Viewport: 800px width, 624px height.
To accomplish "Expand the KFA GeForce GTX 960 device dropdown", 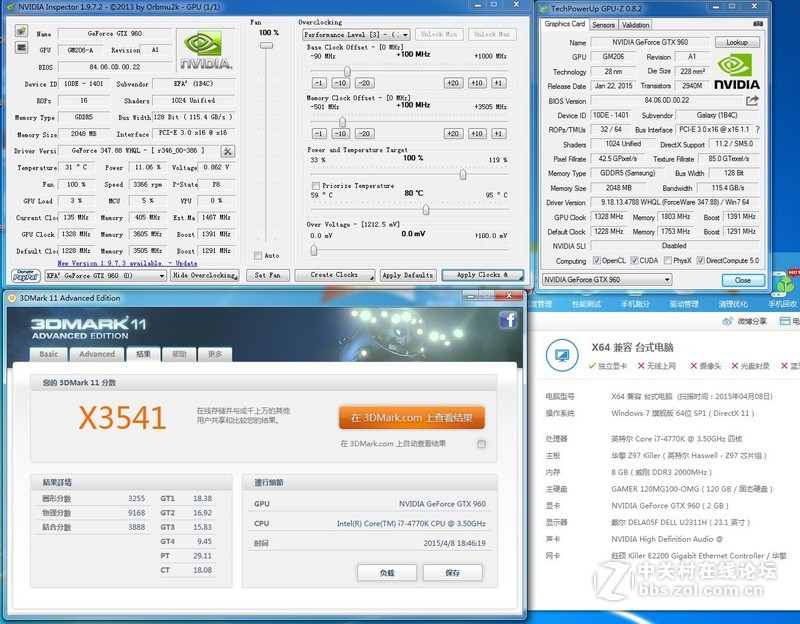I will 162,276.
